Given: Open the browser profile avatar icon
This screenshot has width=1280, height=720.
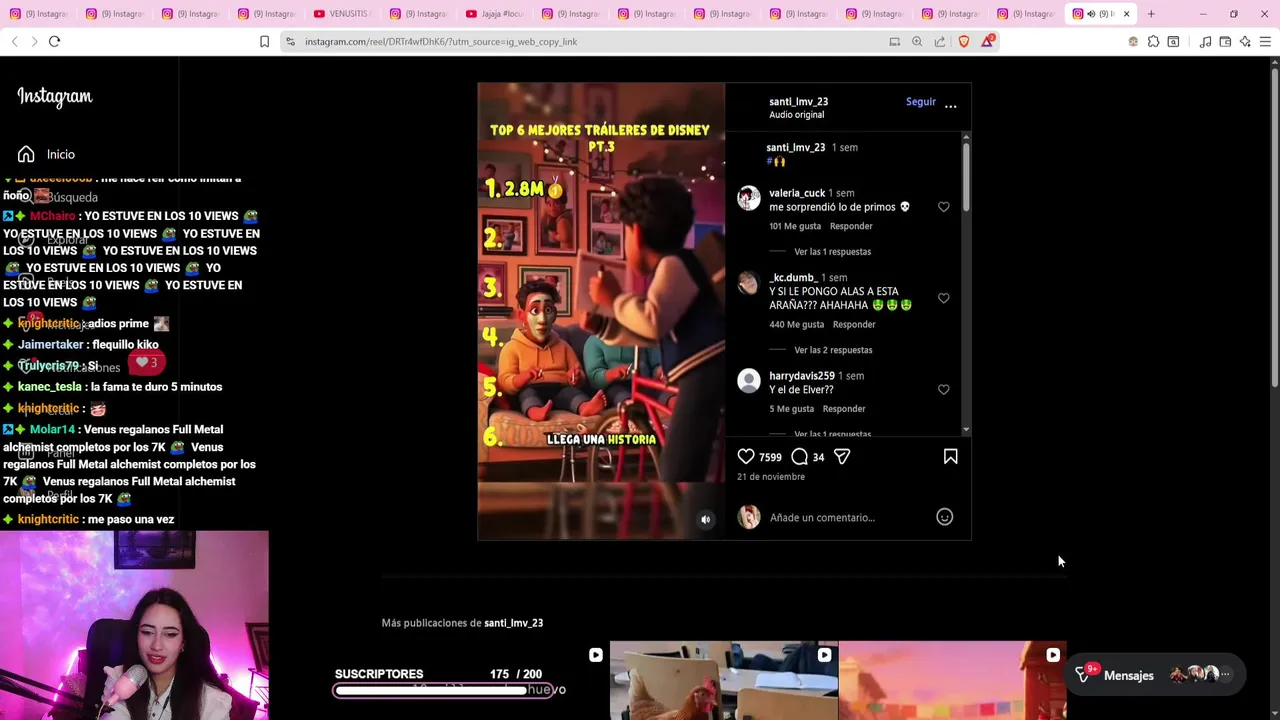Looking at the screenshot, I should click(x=1133, y=41).
